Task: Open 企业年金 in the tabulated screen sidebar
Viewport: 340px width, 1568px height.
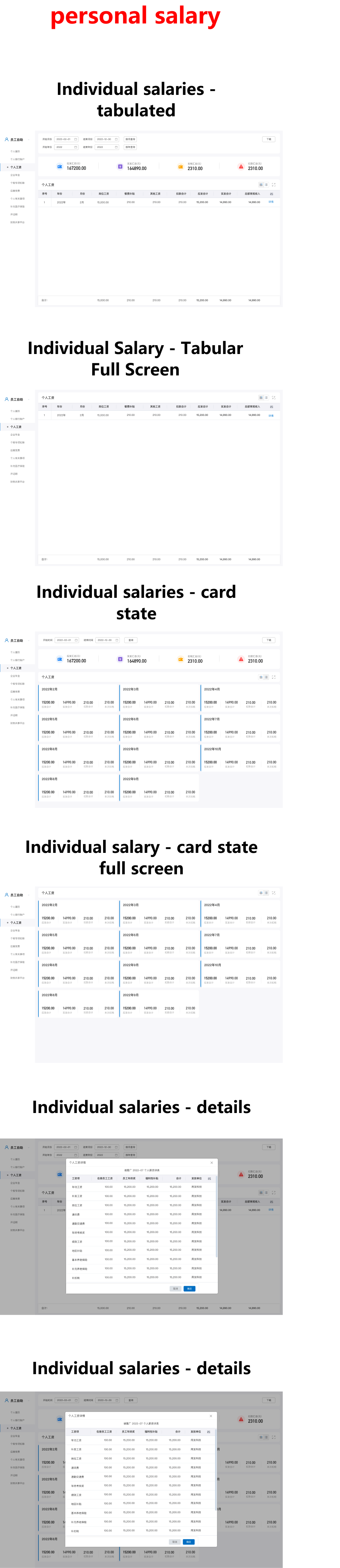Action: pyautogui.click(x=15, y=175)
